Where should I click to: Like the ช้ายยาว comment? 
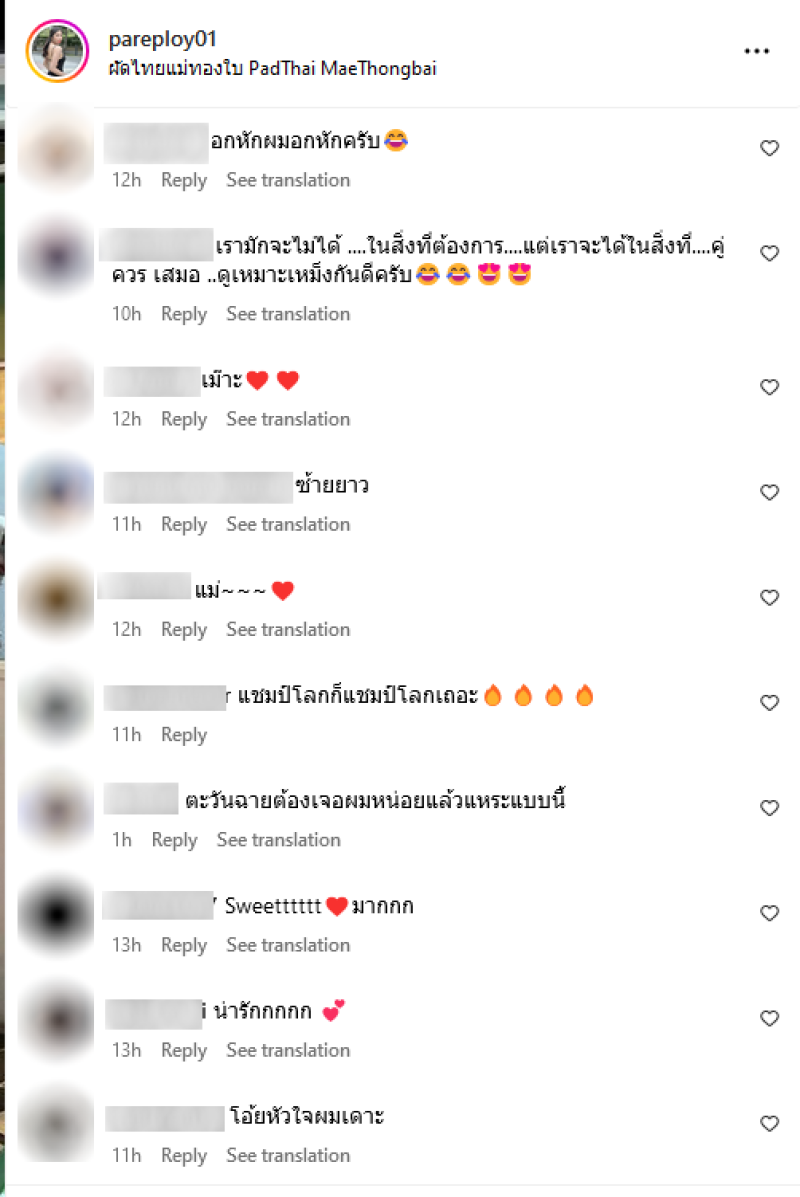(x=769, y=492)
